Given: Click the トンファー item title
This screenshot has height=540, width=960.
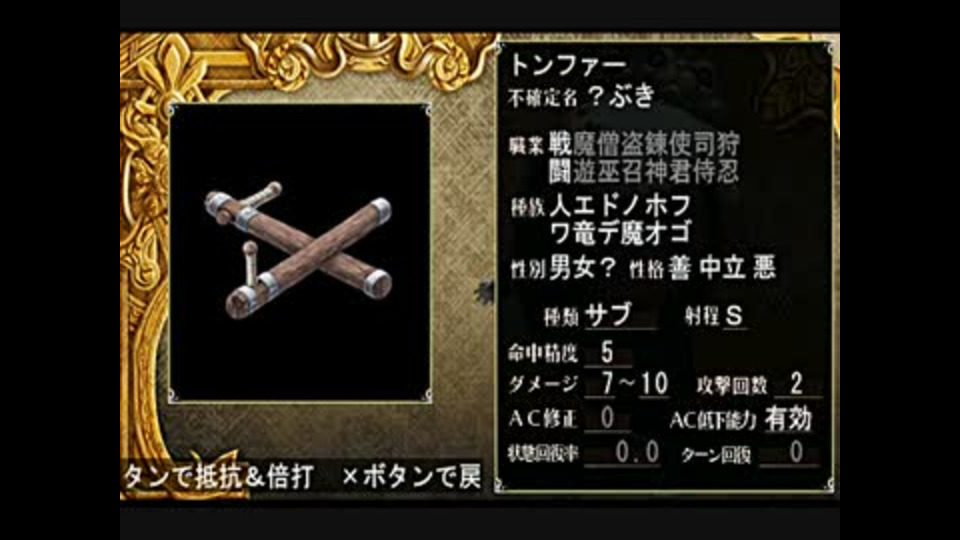Looking at the screenshot, I should click(568, 65).
